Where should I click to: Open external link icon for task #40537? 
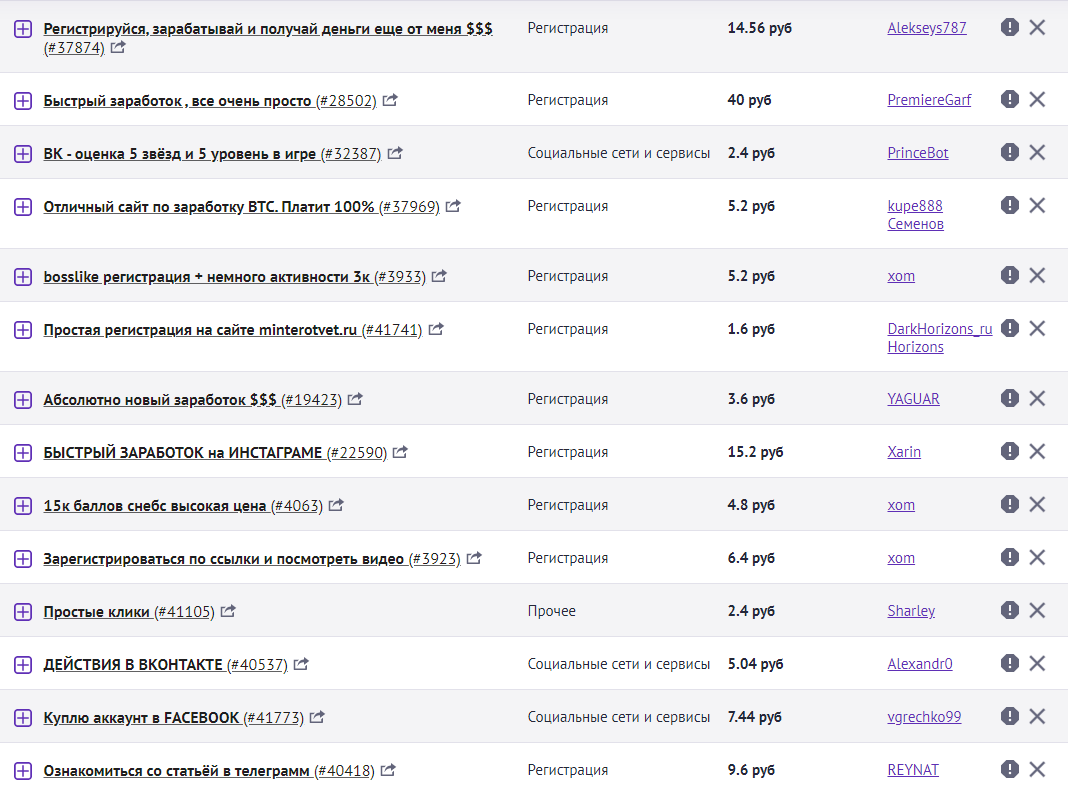(x=301, y=664)
